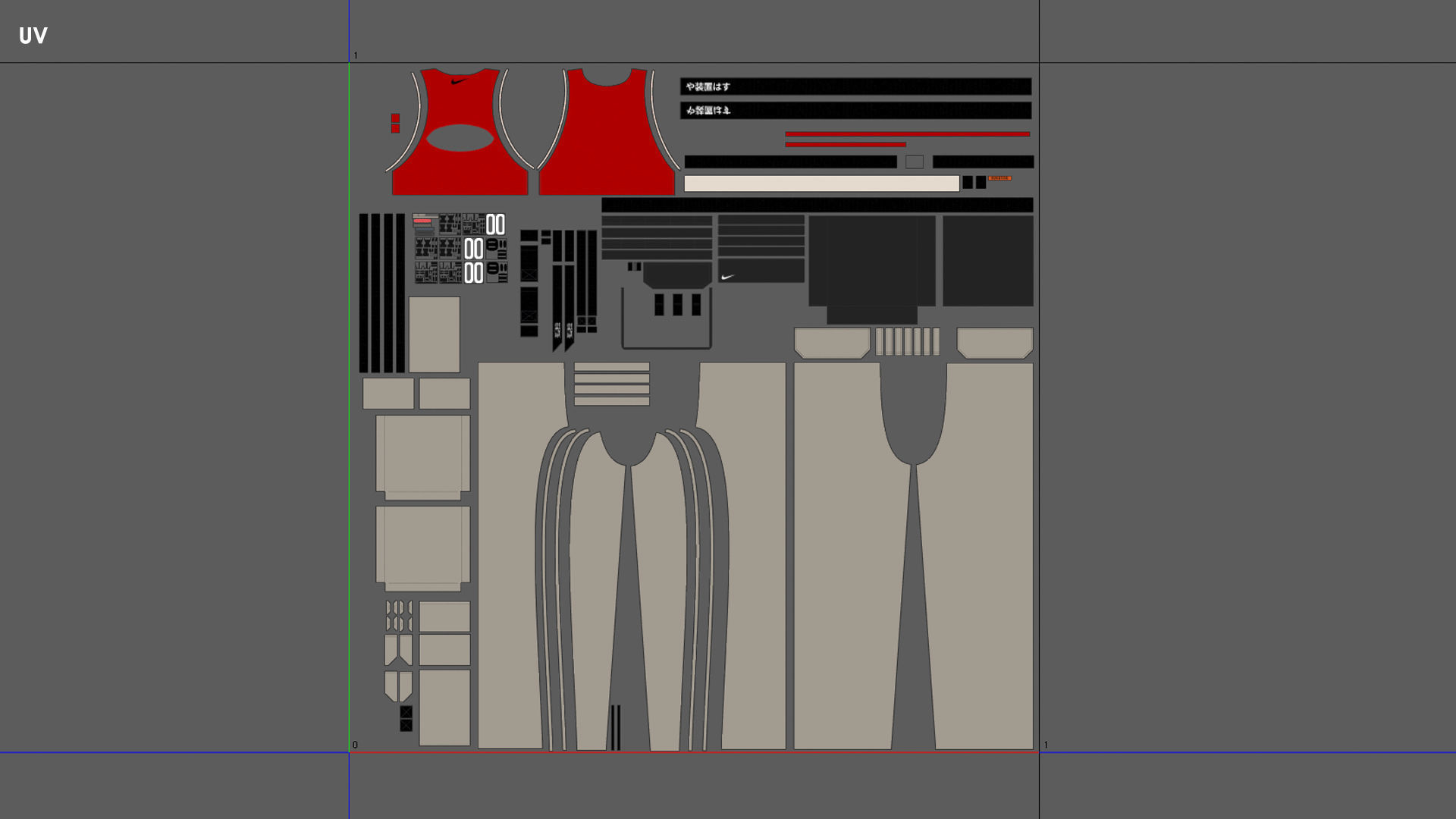Click the top black bar with Japanese text
This screenshot has height=819, width=1456.
pos(855,86)
